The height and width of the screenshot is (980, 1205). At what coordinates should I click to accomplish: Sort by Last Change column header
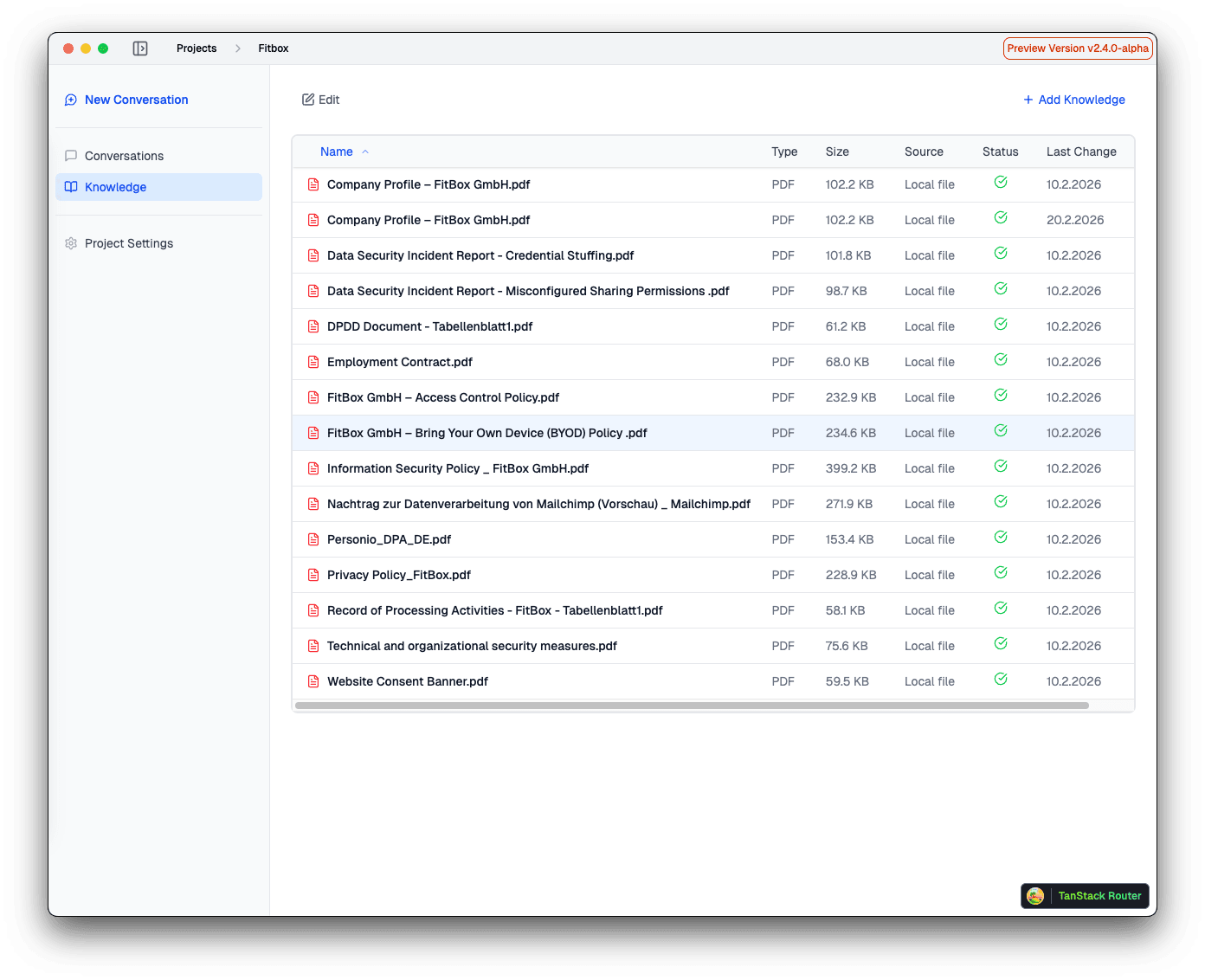pos(1080,152)
